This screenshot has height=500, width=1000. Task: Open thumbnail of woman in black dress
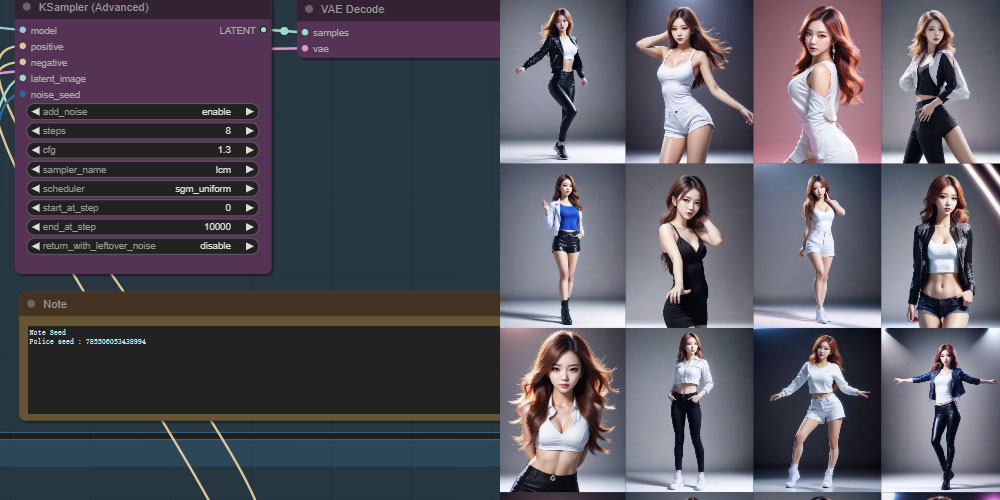coord(689,246)
